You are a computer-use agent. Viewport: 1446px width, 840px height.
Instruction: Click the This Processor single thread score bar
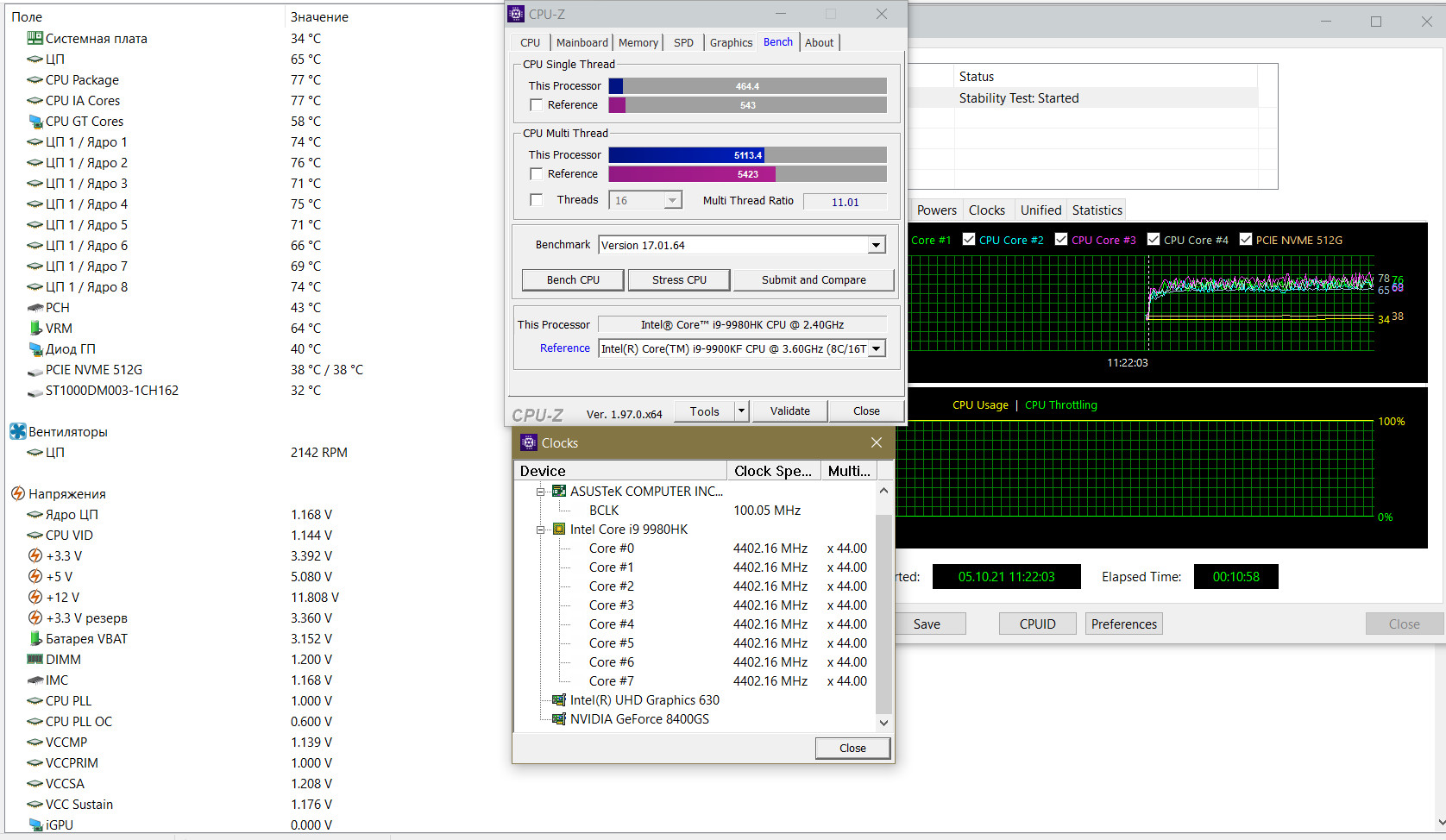[747, 86]
